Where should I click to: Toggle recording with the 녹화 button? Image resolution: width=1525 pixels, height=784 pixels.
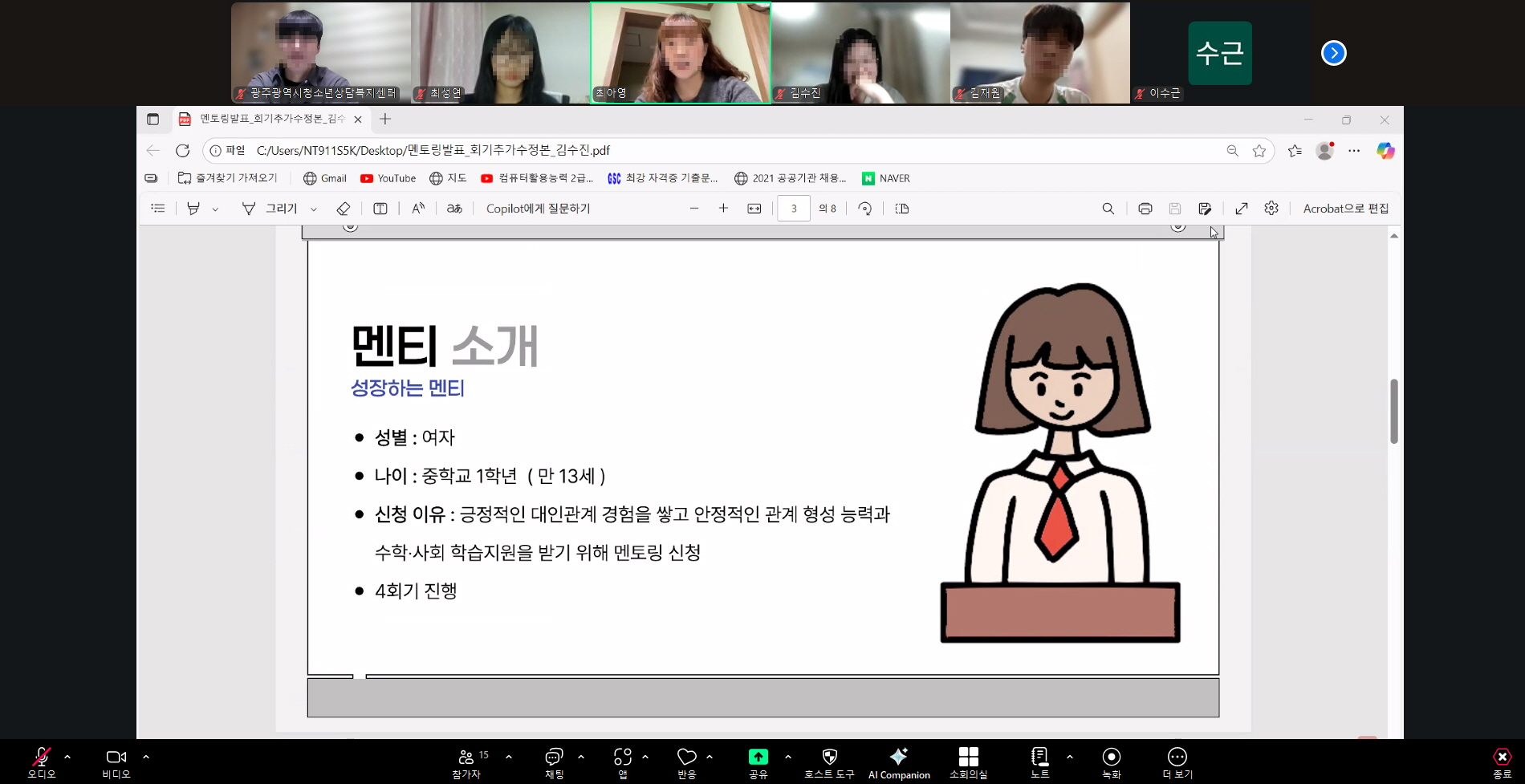1111,762
